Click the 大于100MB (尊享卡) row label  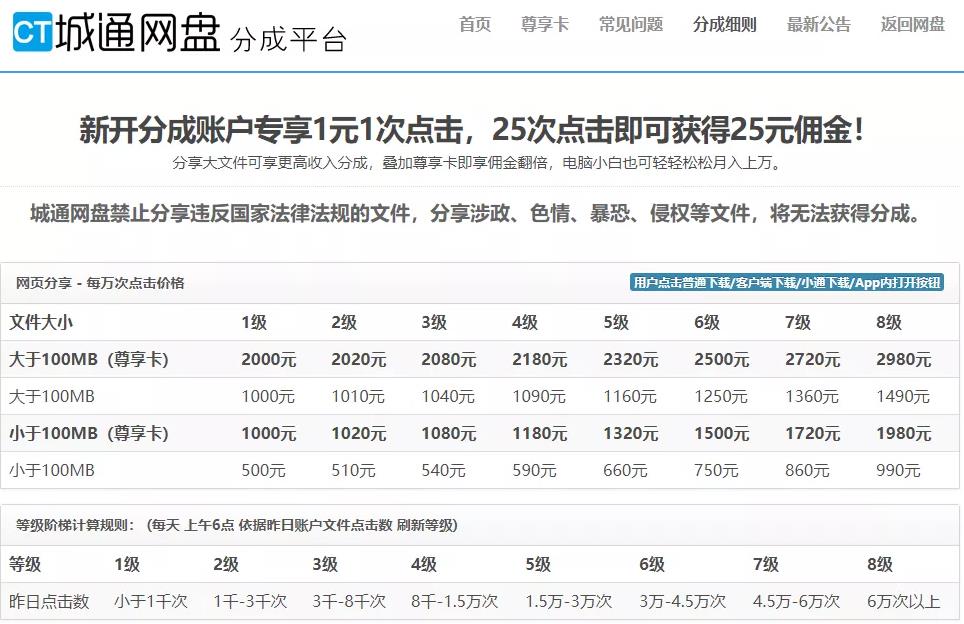pos(89,360)
